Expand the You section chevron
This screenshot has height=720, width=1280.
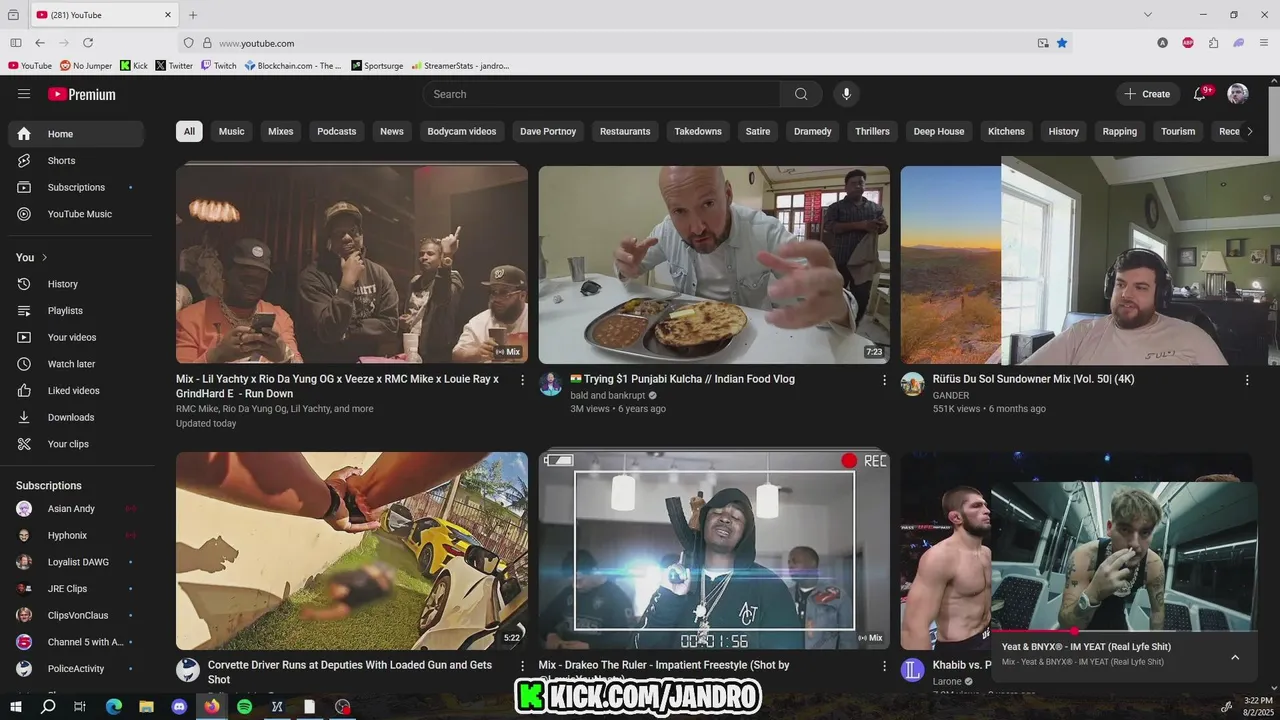pyautogui.click(x=44, y=258)
